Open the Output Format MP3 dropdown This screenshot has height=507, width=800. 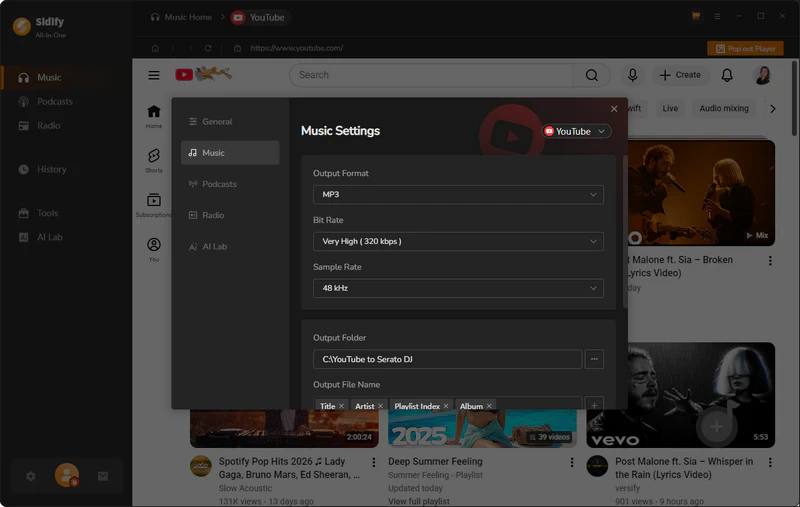point(458,194)
